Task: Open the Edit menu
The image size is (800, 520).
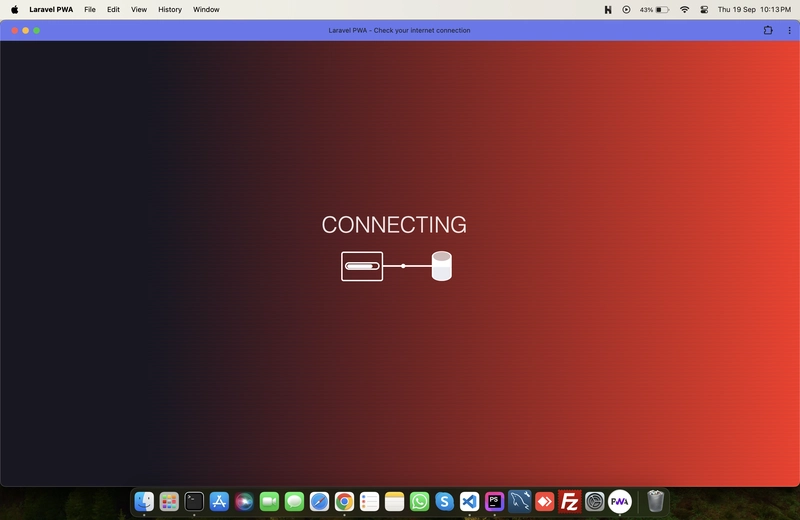Action: 113,9
